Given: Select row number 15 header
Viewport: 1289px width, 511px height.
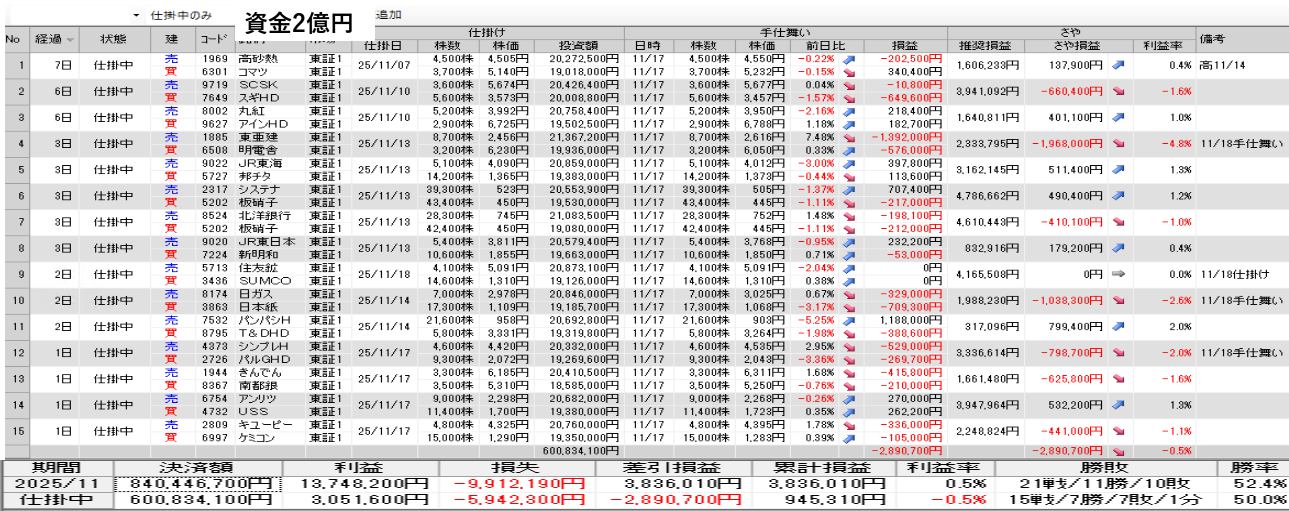Looking at the screenshot, I should pos(14,429).
